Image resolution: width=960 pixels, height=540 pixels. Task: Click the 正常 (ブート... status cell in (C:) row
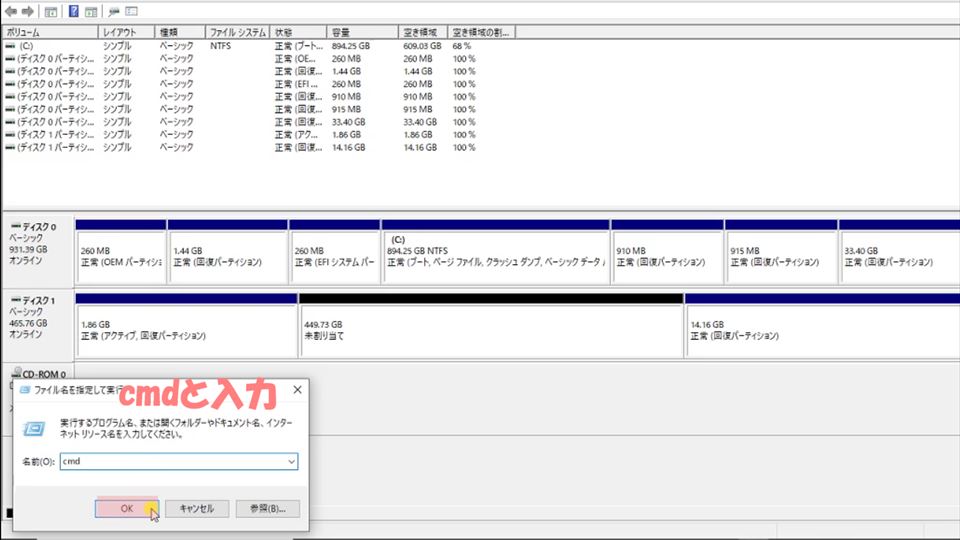click(299, 46)
